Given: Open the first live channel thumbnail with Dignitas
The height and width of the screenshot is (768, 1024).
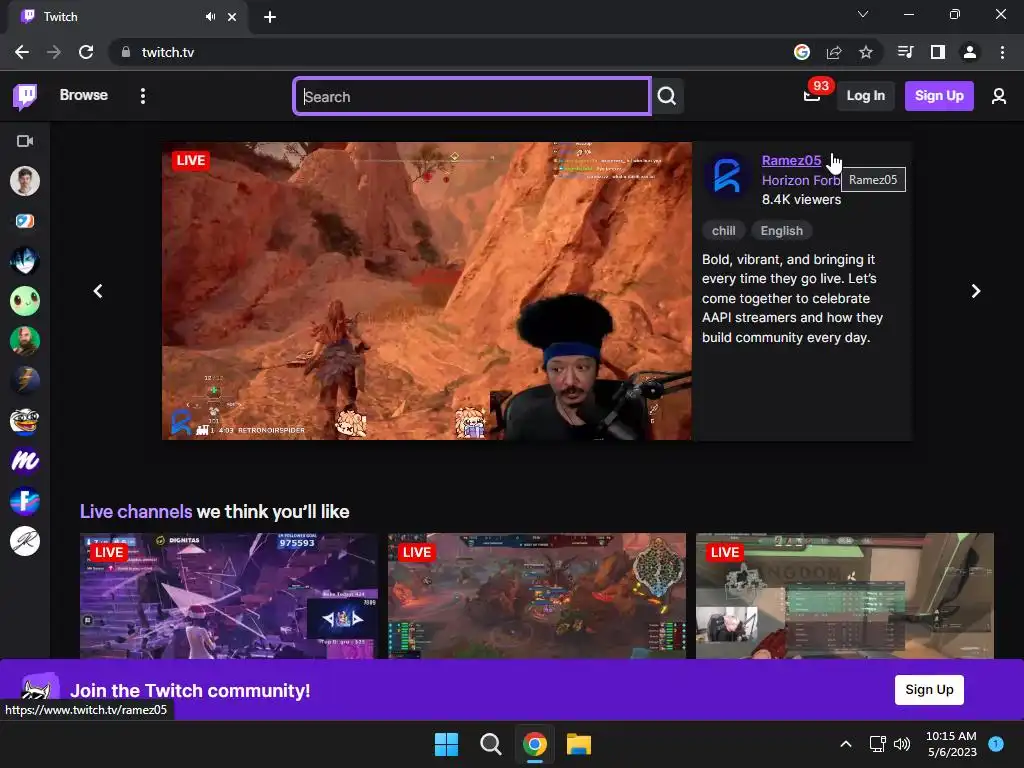Looking at the screenshot, I should point(229,596).
